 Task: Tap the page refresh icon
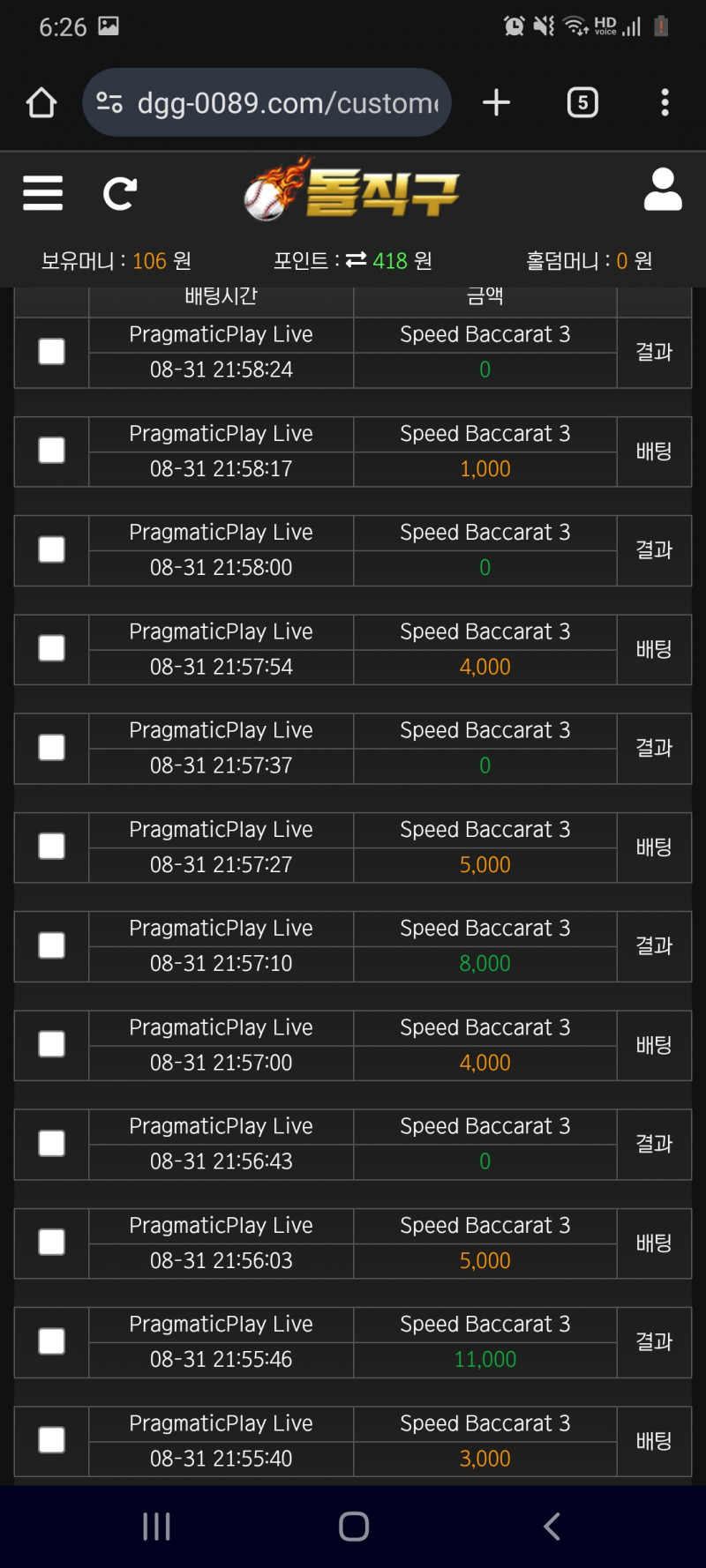[119, 193]
